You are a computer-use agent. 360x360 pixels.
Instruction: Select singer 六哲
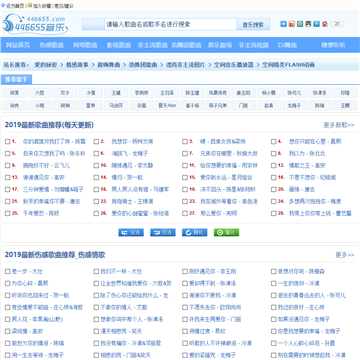[40, 93]
